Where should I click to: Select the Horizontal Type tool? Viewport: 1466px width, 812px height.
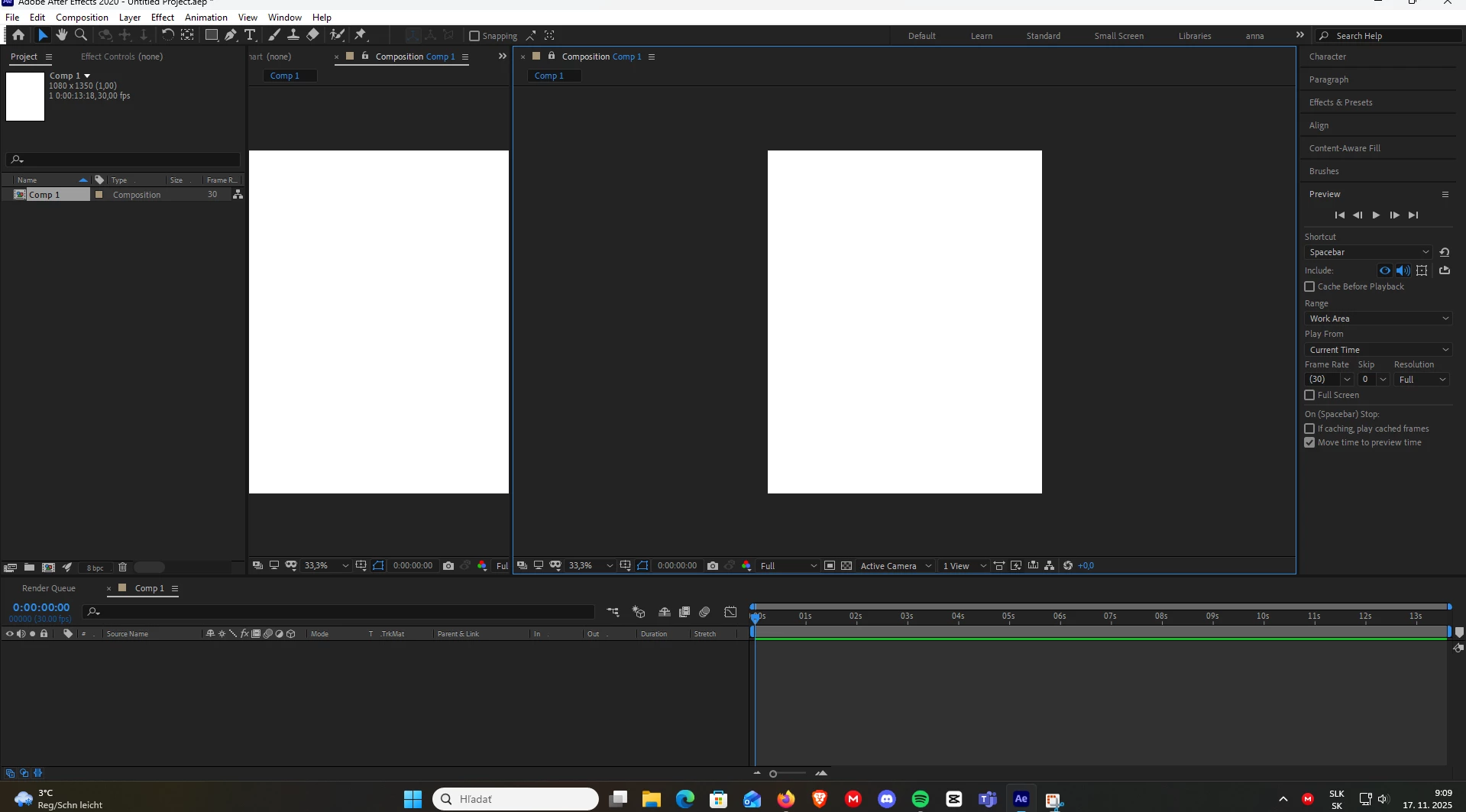coord(250,35)
